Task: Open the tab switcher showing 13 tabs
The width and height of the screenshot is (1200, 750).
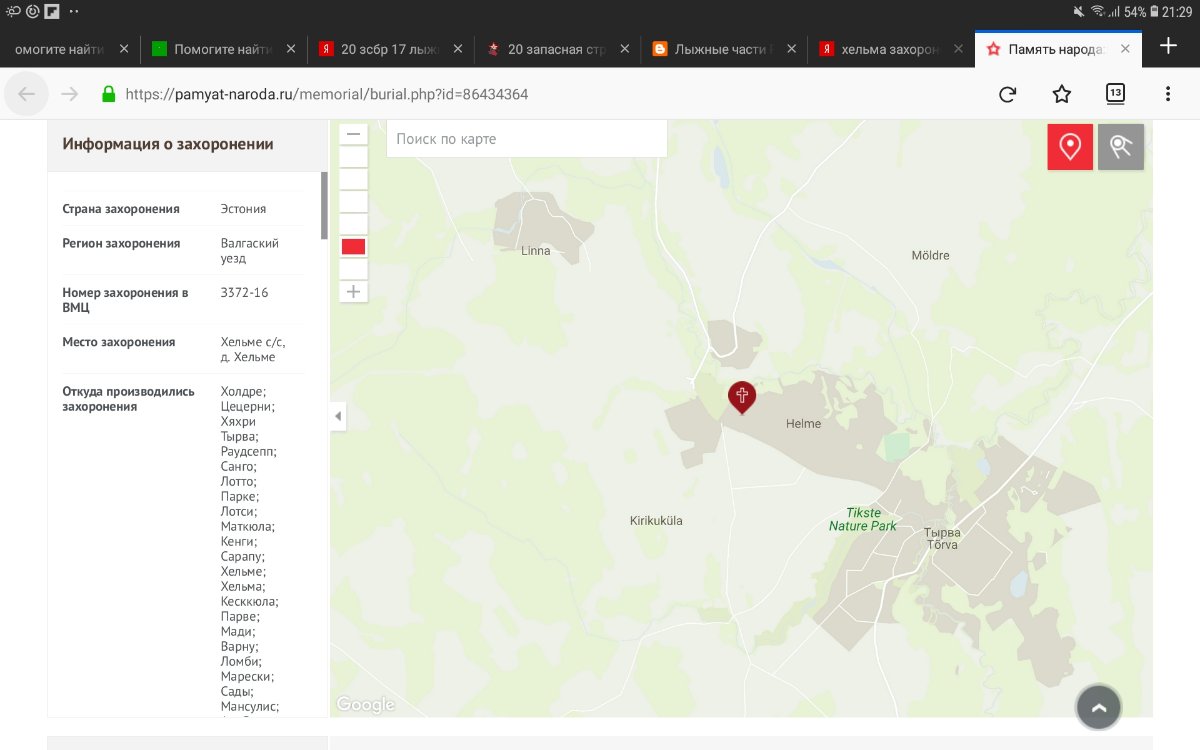Action: (x=1115, y=94)
